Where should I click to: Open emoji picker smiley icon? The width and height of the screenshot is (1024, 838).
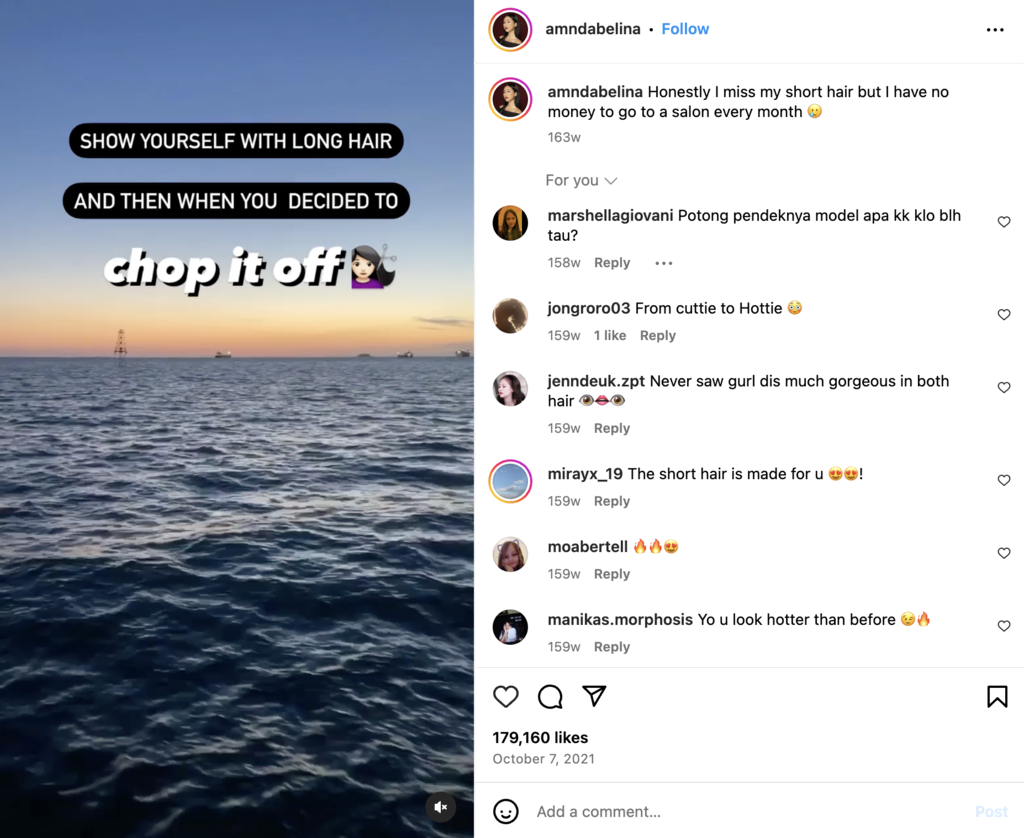[505, 811]
